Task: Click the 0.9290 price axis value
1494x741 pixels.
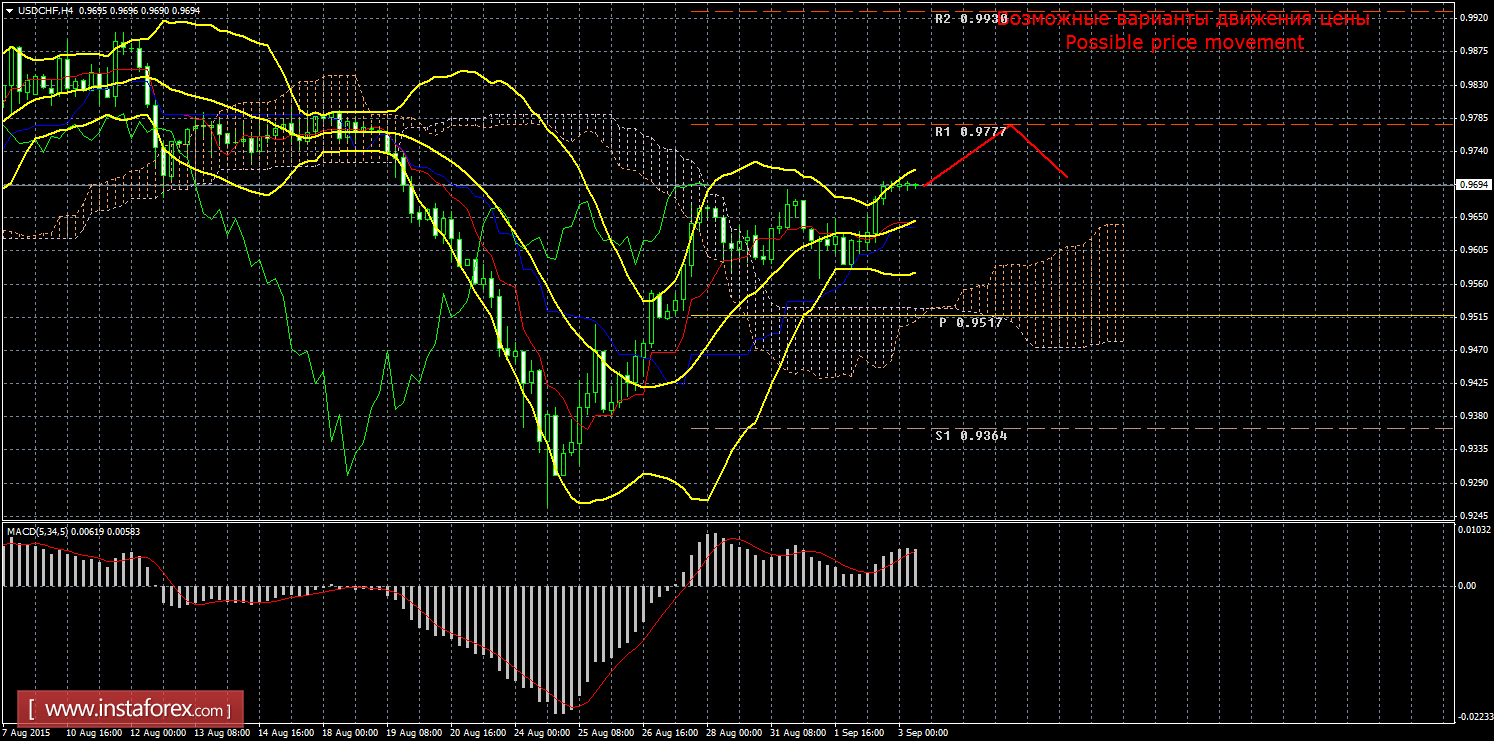Action: click(1473, 483)
